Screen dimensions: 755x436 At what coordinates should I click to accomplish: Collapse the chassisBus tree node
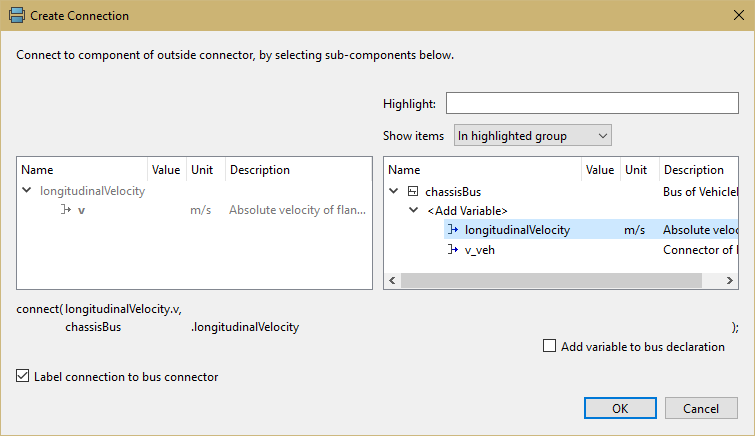click(x=395, y=191)
